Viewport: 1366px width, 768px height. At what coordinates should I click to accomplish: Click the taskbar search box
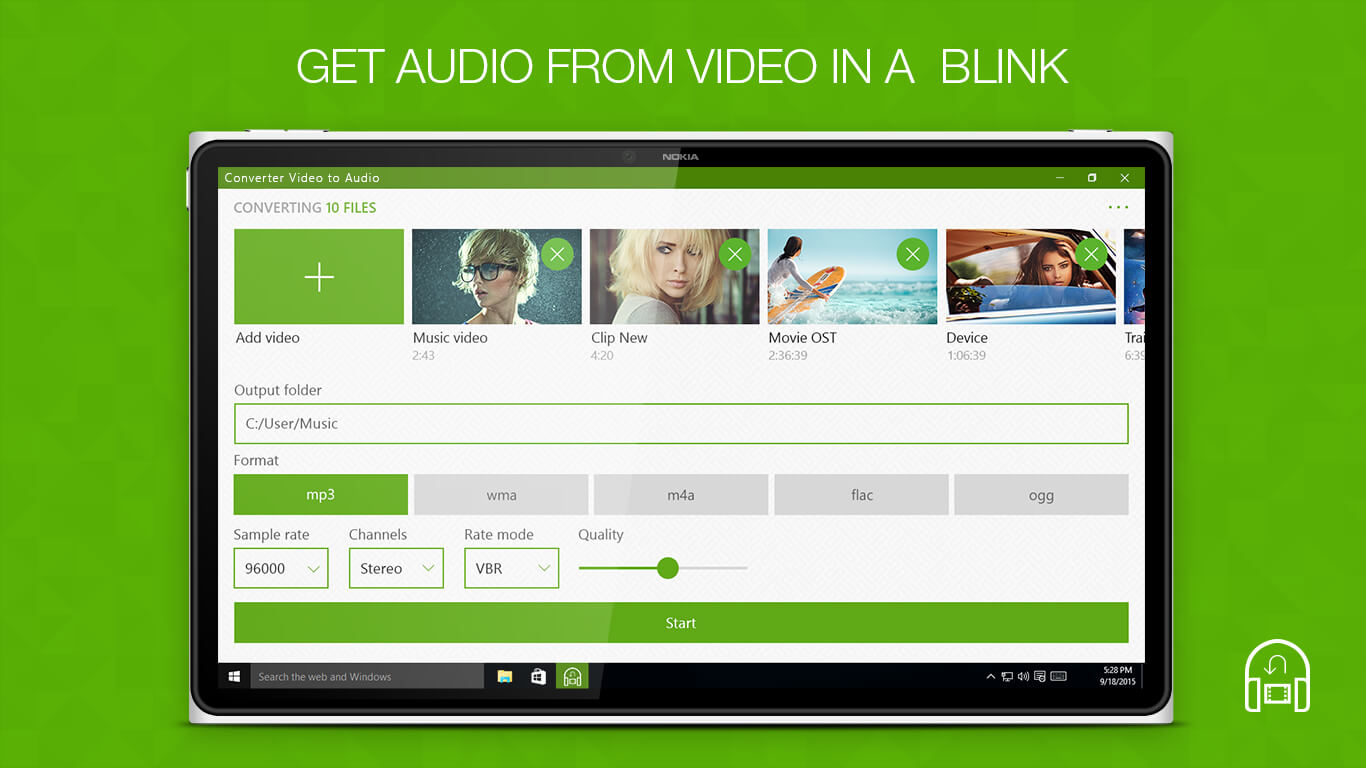pos(367,677)
